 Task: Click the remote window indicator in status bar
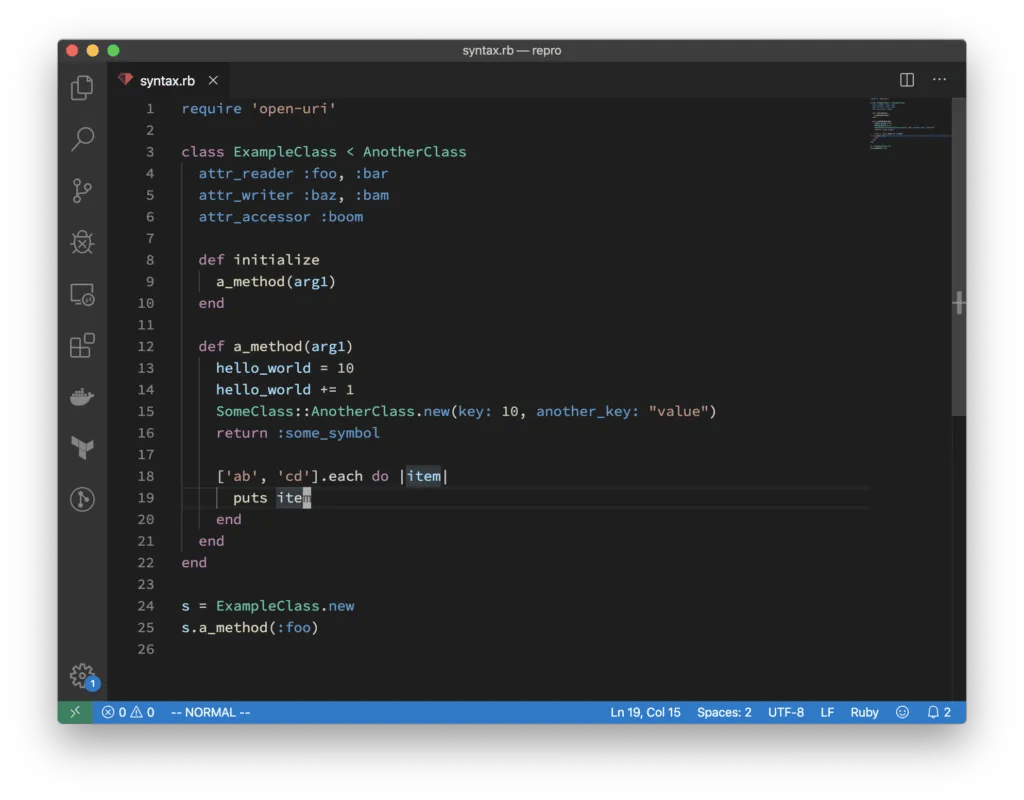click(x=76, y=712)
